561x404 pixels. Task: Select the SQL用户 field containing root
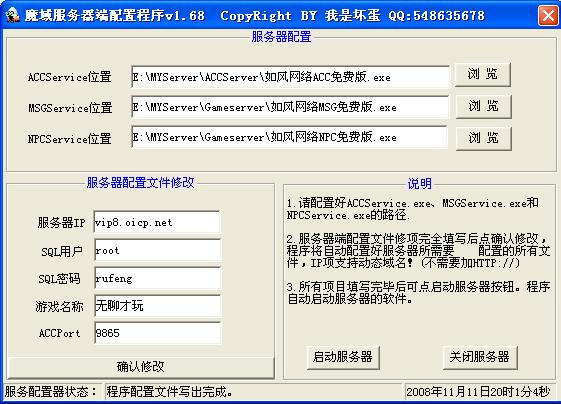(x=157, y=250)
